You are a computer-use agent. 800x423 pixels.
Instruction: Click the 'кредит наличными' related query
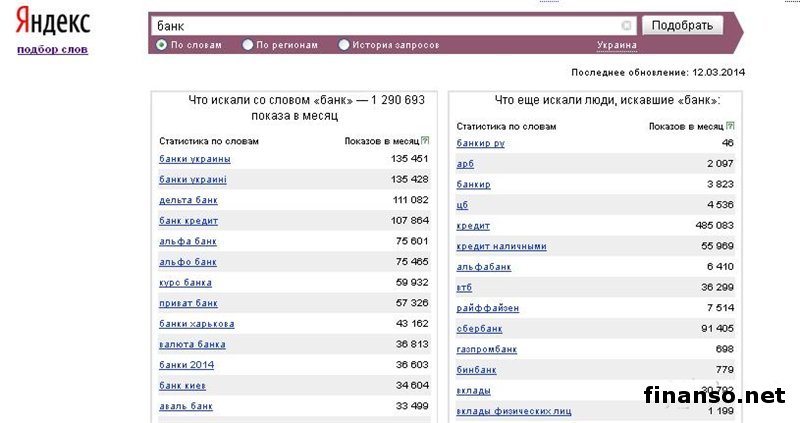tap(501, 247)
